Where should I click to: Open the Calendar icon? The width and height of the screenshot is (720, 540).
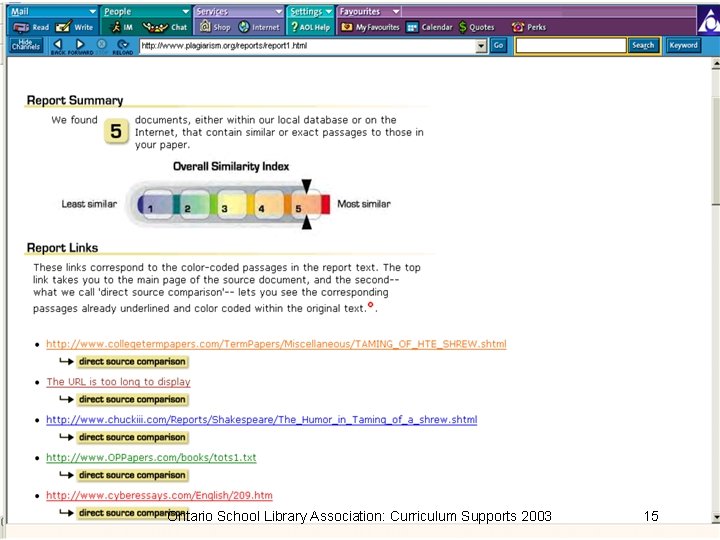429,28
